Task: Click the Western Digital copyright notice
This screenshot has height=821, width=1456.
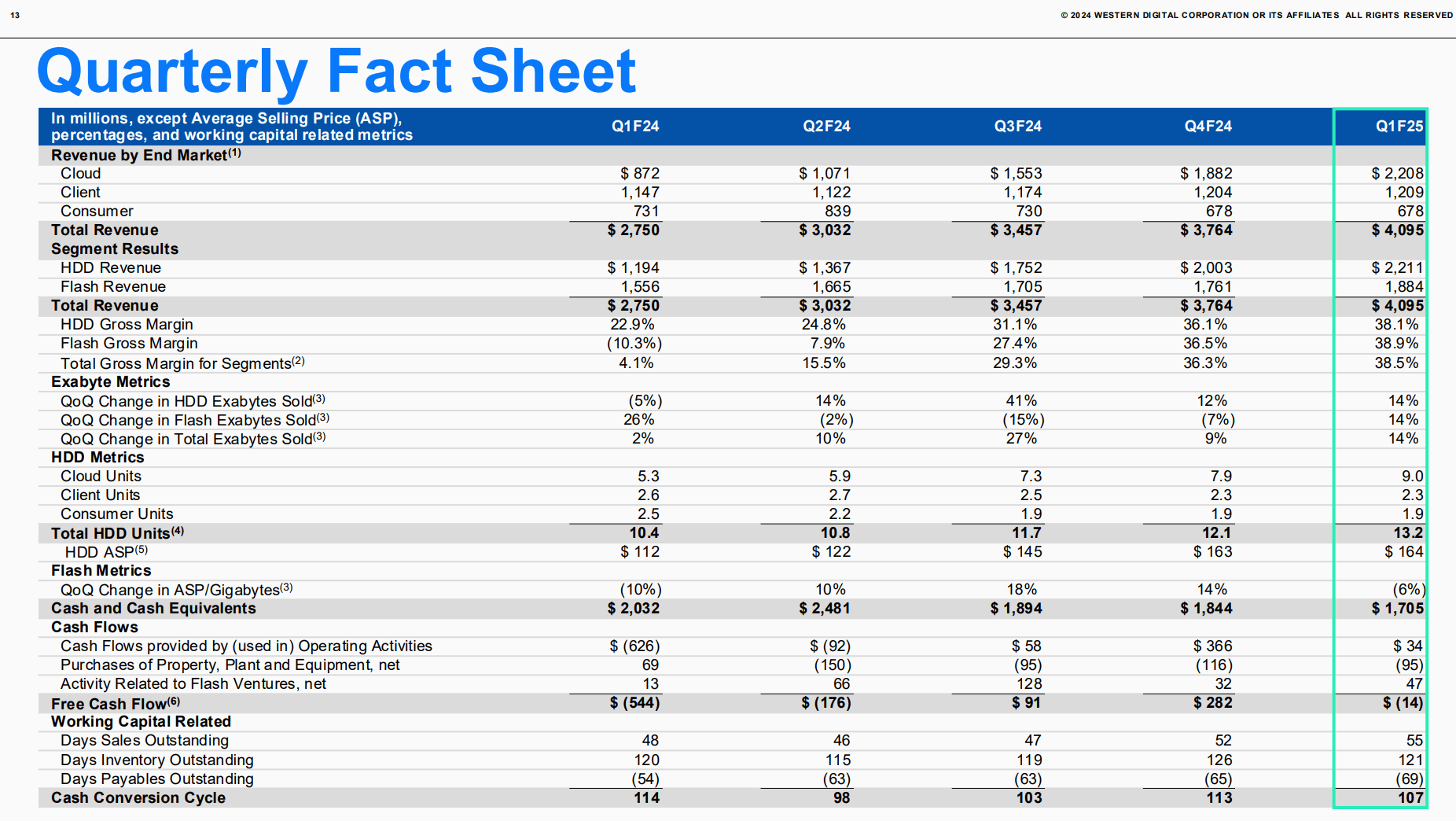Action: (x=1256, y=15)
